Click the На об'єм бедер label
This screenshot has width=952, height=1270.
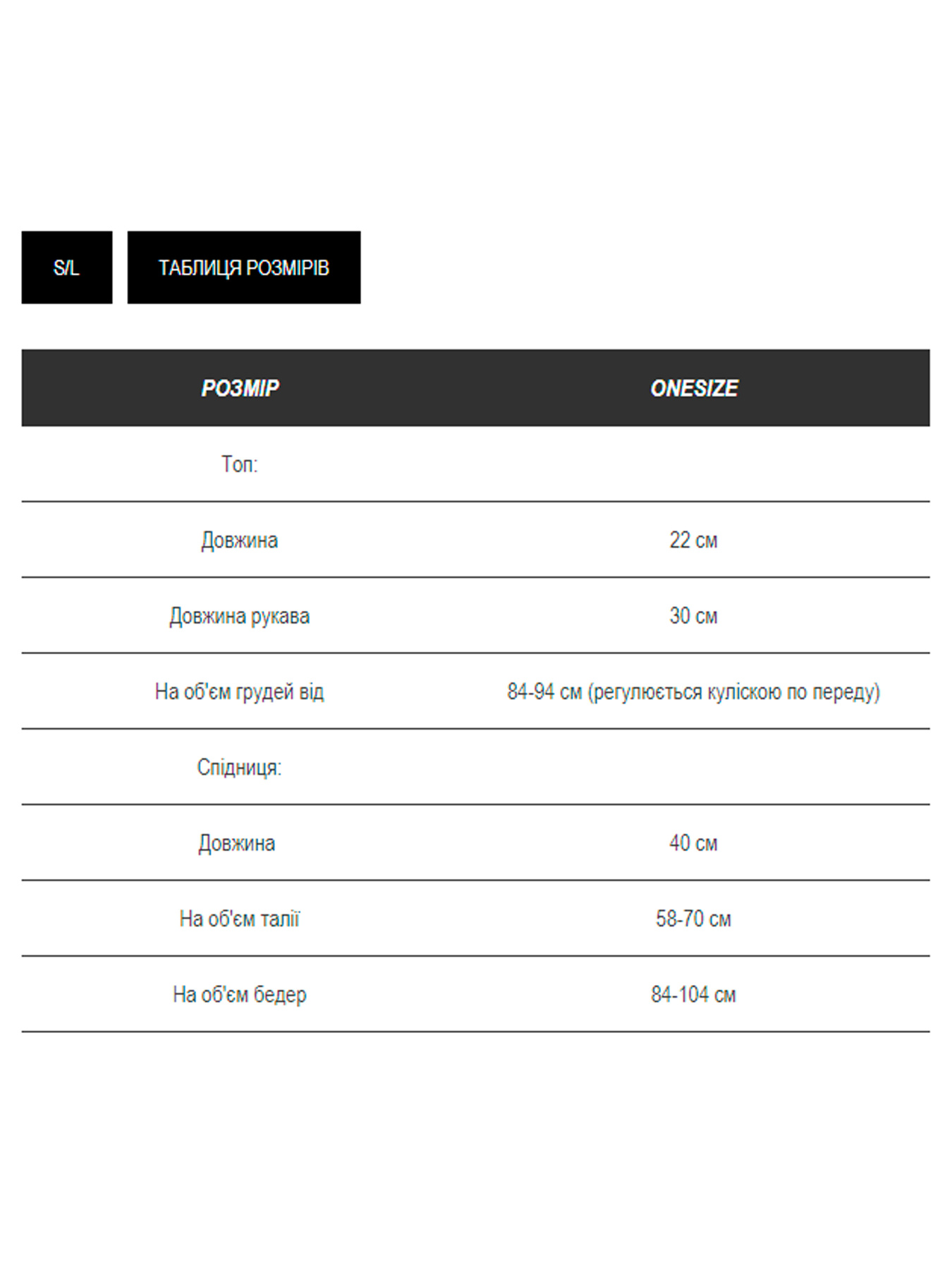240,995
